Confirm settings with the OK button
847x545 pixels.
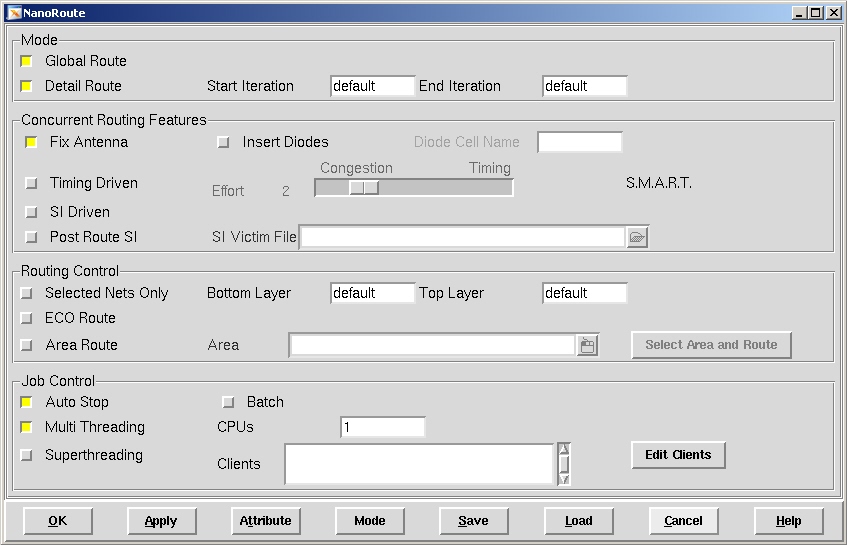point(58,521)
